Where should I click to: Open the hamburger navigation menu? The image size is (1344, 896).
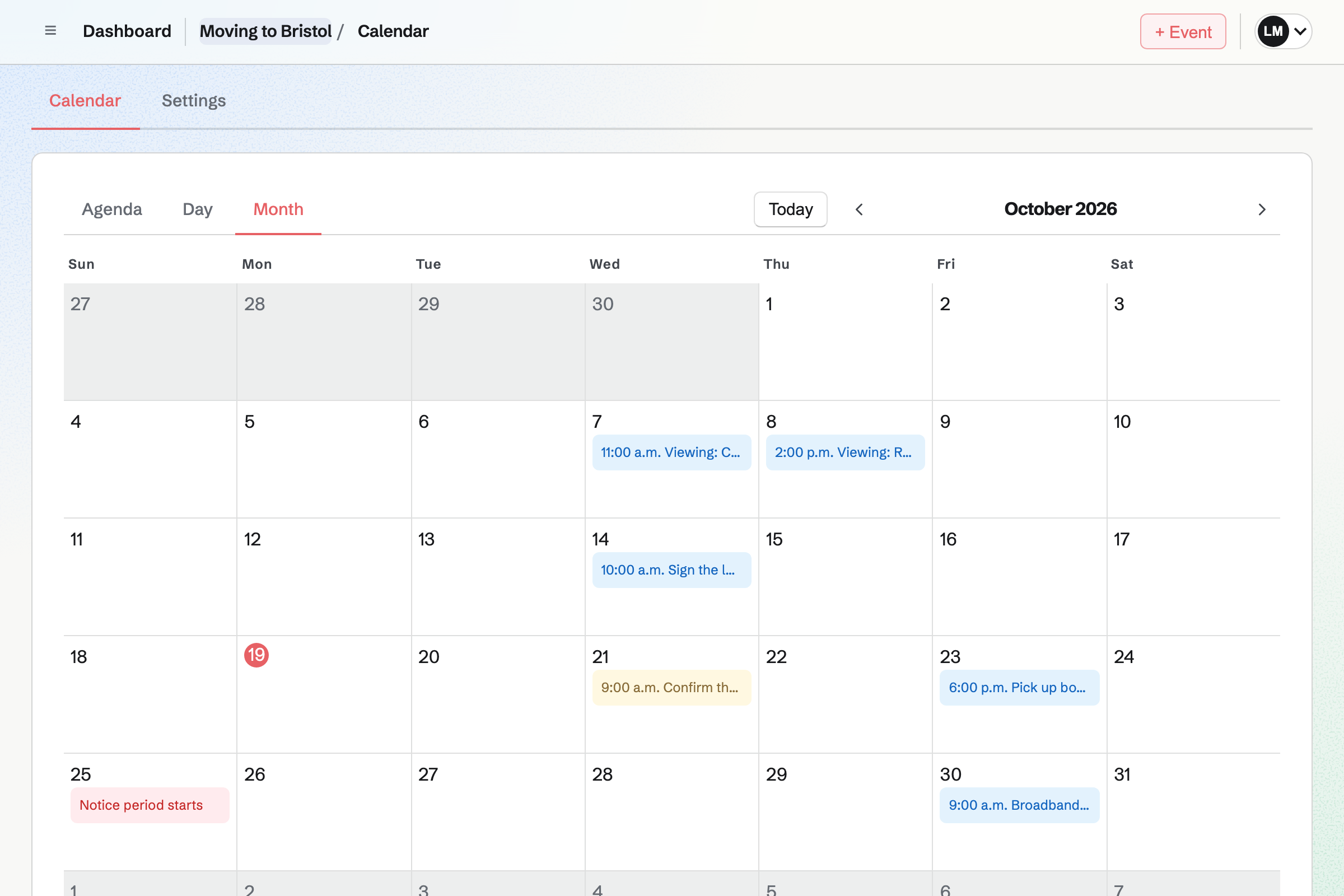pyautogui.click(x=50, y=31)
